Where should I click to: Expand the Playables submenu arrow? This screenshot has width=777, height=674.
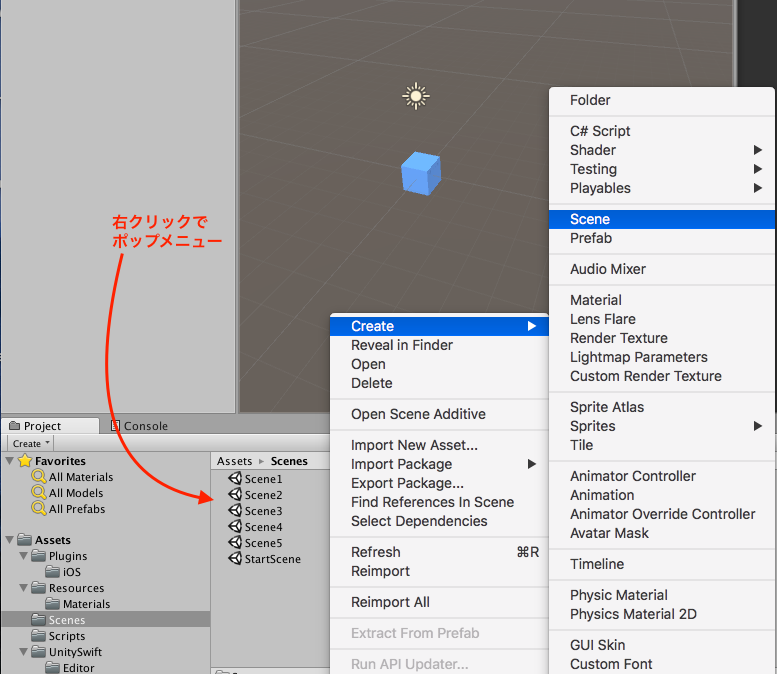758,188
